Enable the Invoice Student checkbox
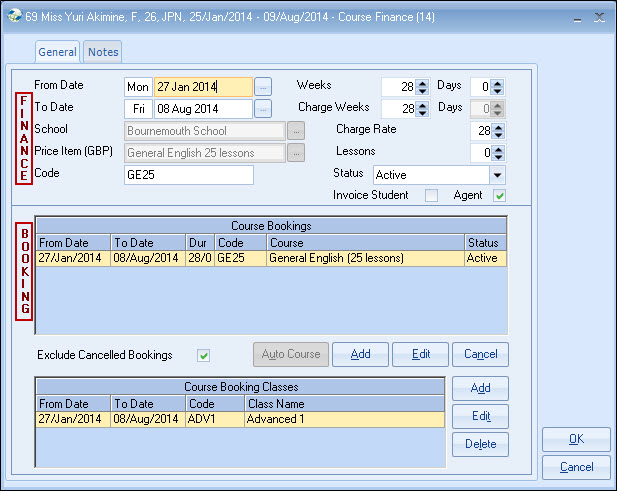617x491 pixels. click(x=432, y=195)
